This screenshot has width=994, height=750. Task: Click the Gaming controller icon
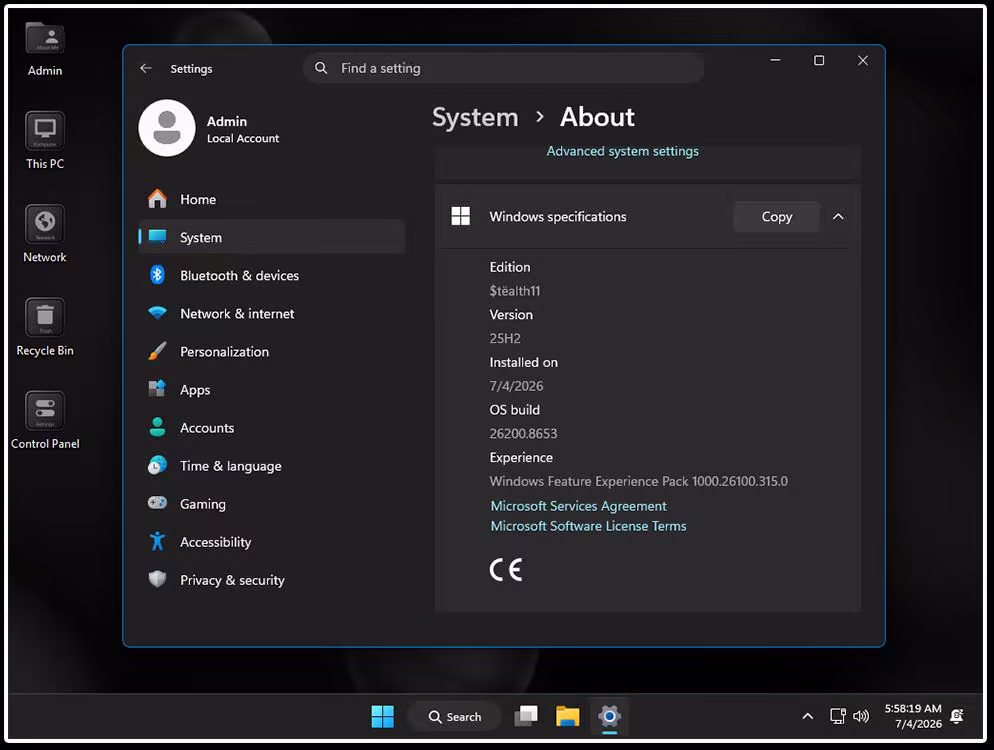[157, 503]
